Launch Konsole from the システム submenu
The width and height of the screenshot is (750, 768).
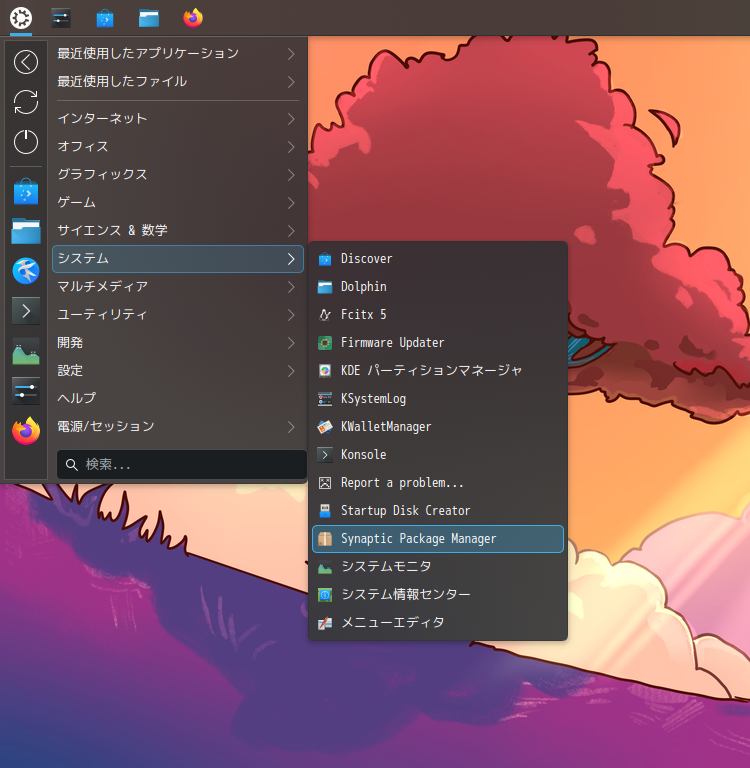438,455
